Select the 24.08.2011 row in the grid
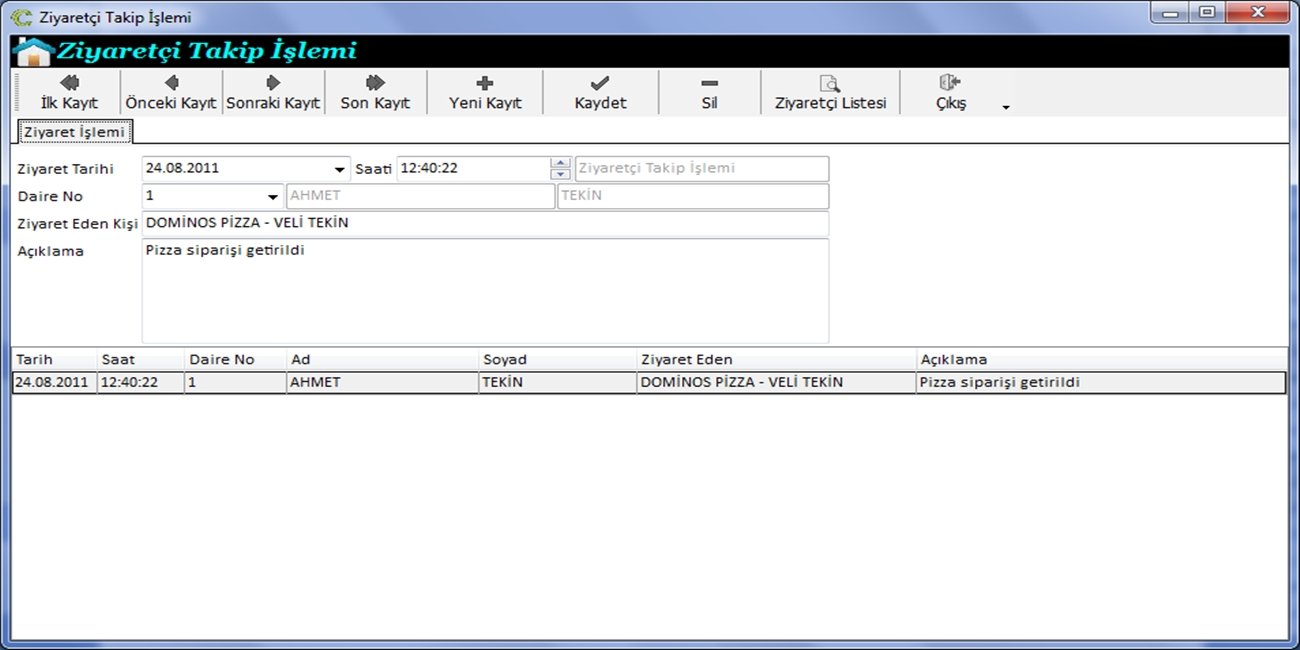 (x=52, y=383)
